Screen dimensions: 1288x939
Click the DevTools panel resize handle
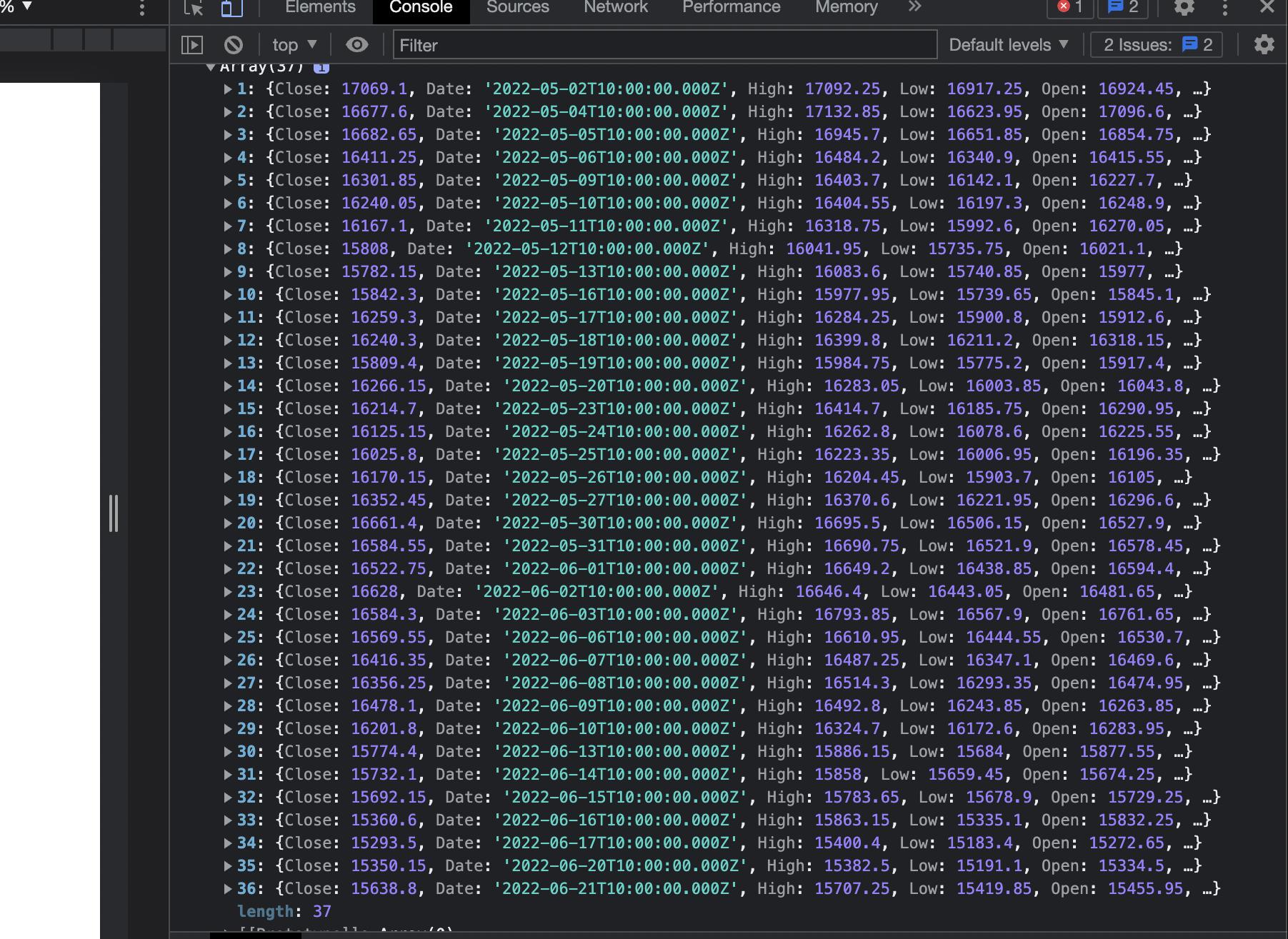(x=113, y=513)
